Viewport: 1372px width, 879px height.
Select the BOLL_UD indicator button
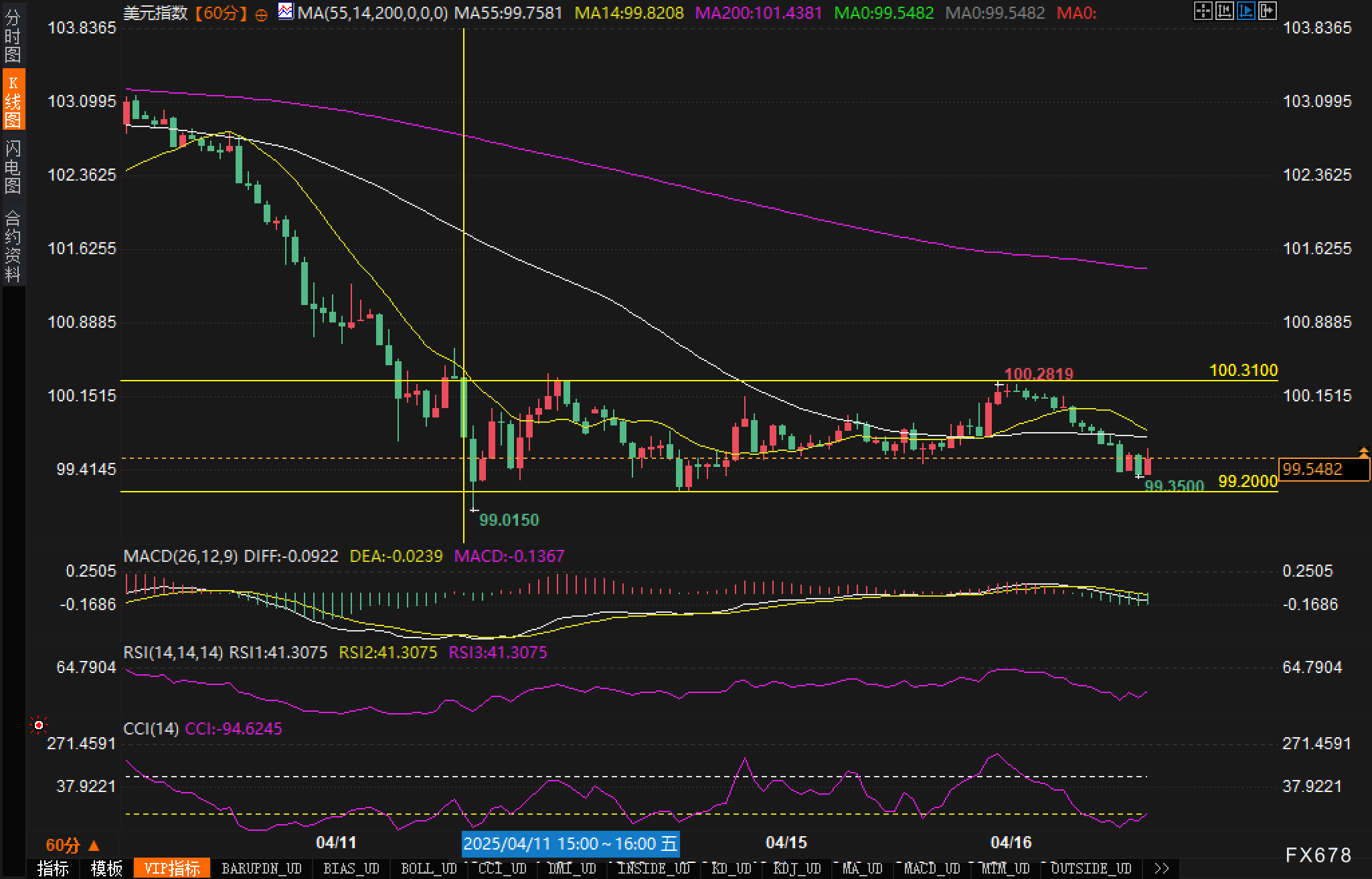coord(428,868)
